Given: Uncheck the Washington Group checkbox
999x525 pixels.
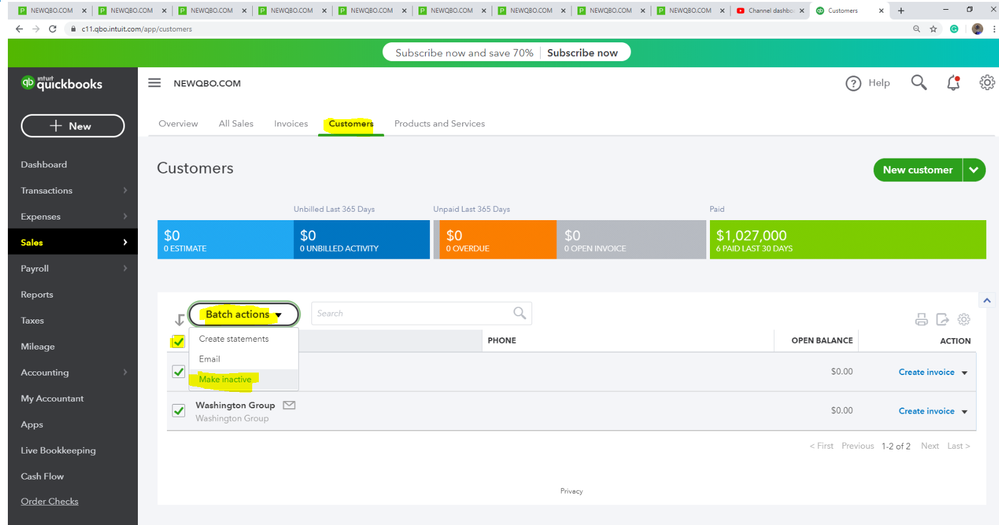Looking at the screenshot, I should (178, 411).
